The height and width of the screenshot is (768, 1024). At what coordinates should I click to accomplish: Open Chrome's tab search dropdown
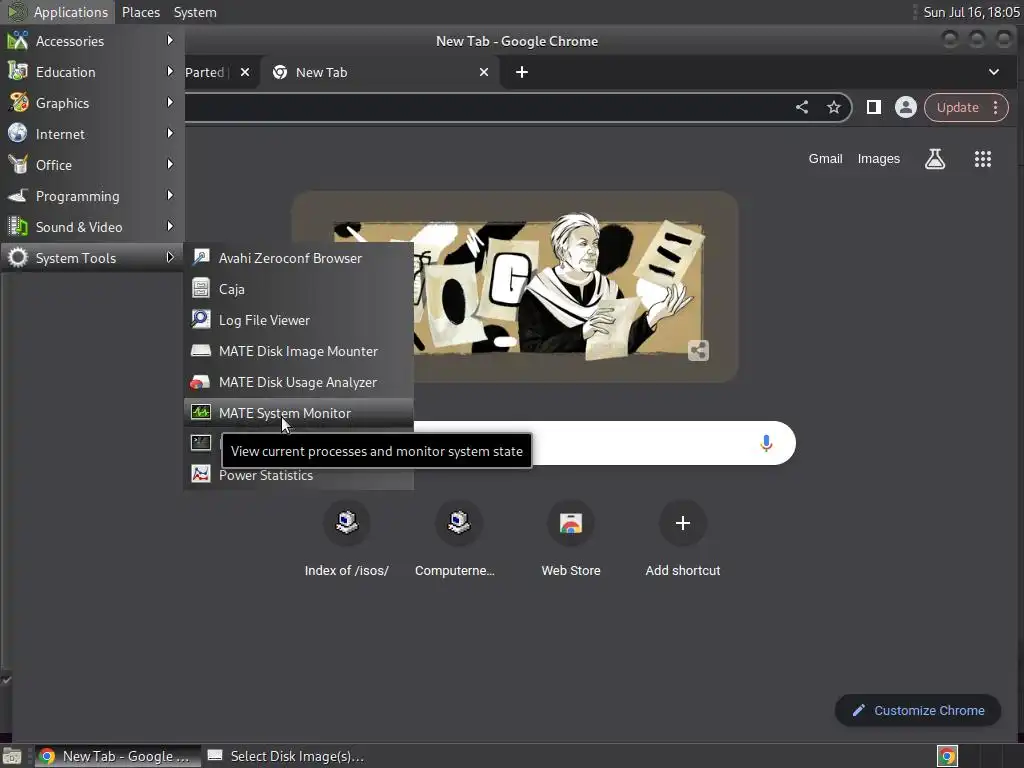click(993, 72)
